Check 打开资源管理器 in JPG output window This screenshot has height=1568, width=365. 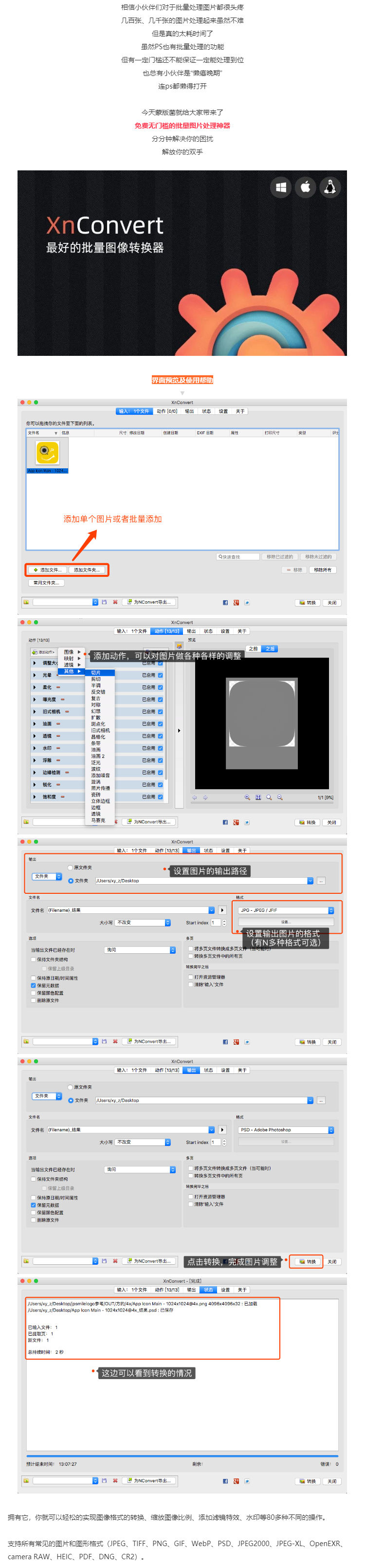pos(190,977)
